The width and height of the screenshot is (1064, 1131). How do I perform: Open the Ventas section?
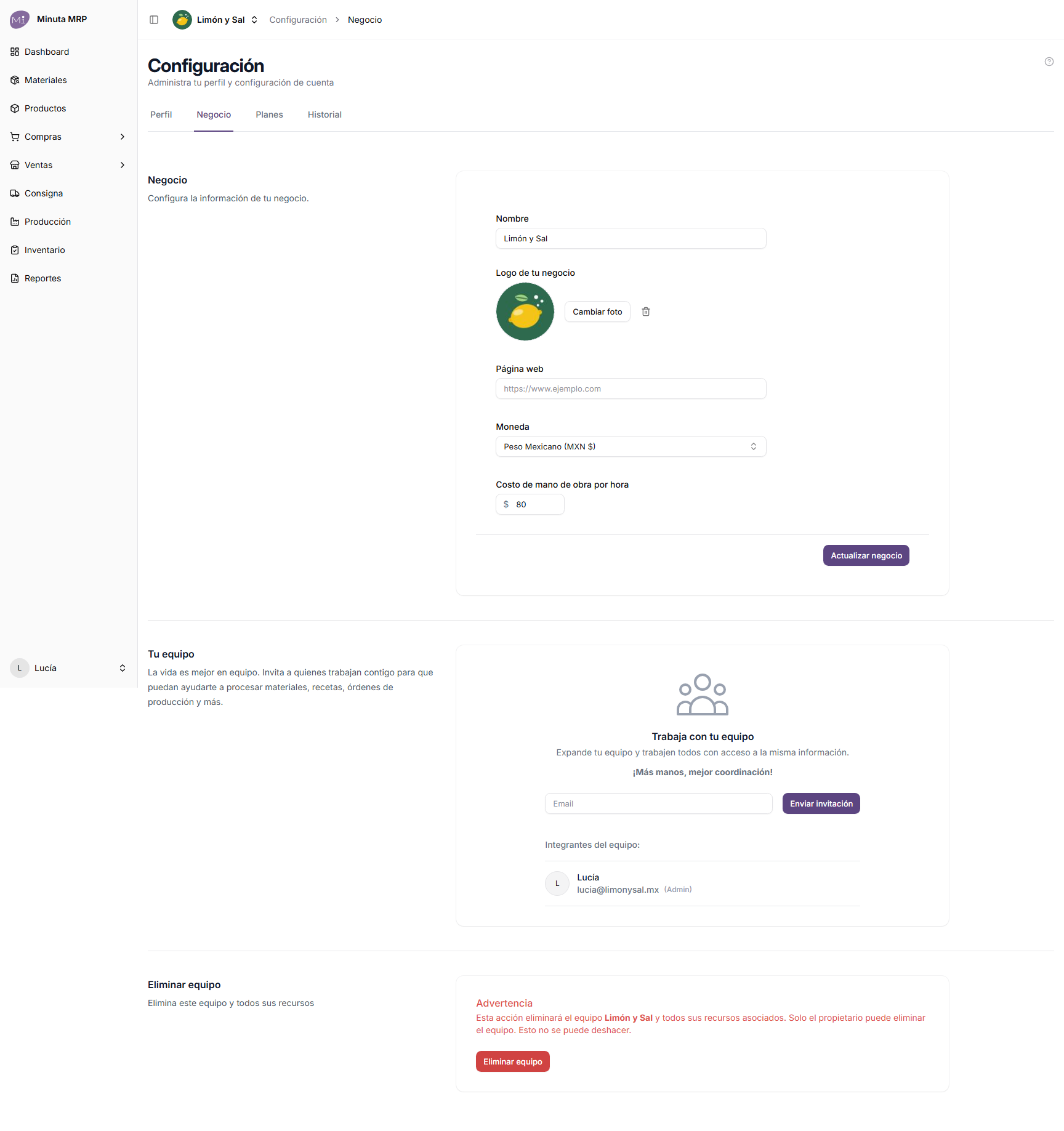coord(68,165)
